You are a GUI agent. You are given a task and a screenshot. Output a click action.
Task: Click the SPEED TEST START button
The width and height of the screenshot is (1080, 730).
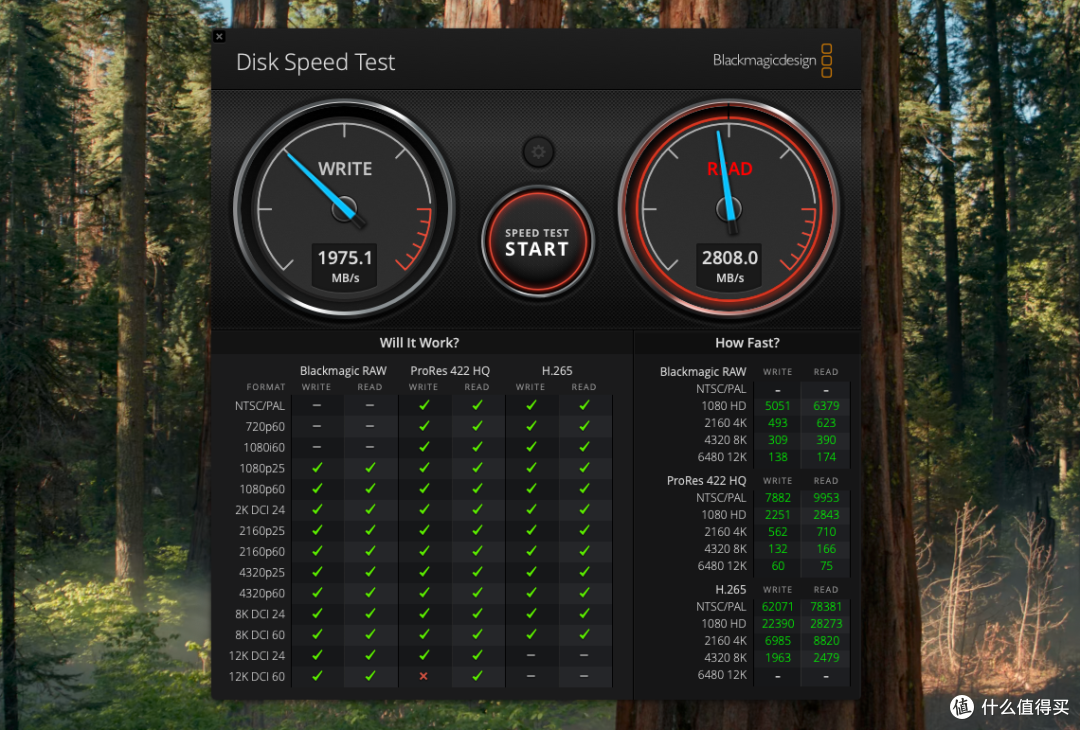(x=537, y=242)
